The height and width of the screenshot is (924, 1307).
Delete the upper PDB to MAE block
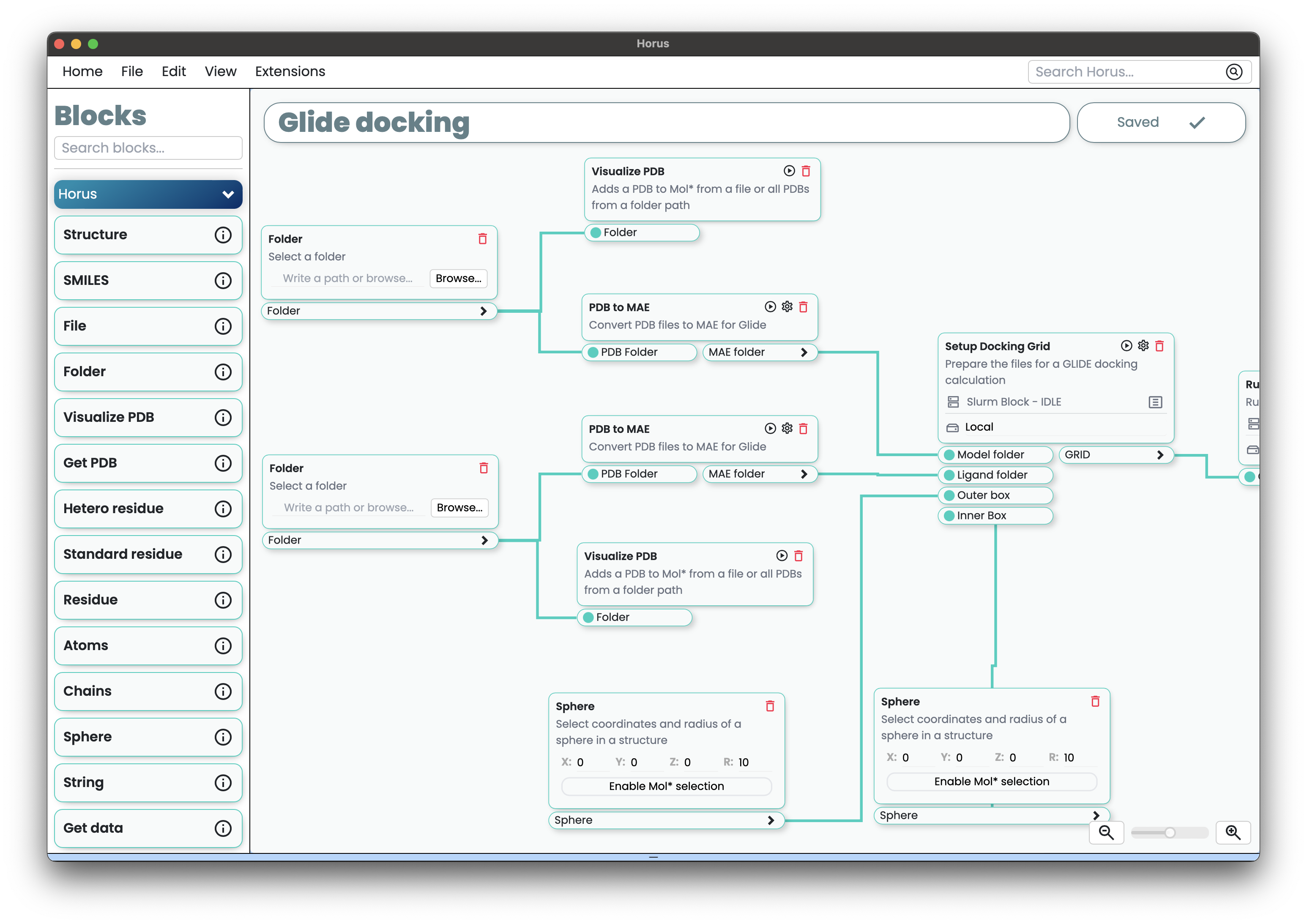[804, 307]
